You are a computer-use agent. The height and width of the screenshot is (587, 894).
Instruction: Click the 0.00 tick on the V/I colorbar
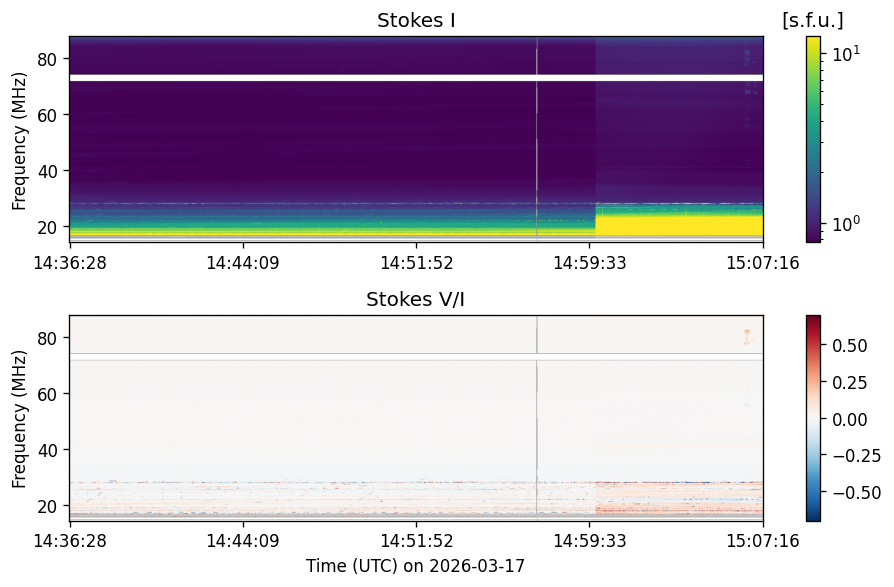850,419
